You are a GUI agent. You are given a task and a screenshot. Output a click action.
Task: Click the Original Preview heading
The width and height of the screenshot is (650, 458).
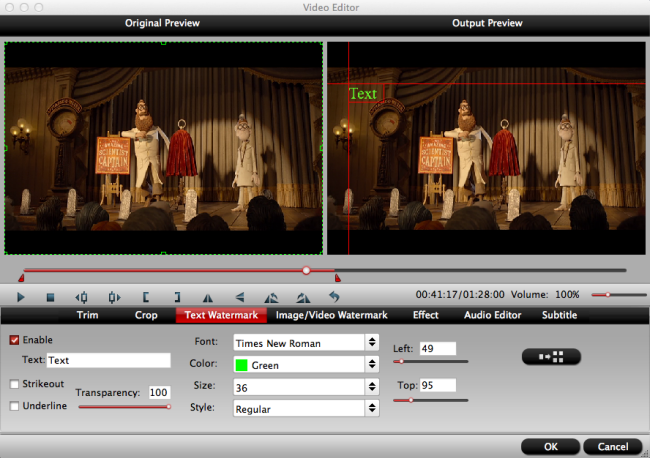(x=162, y=23)
